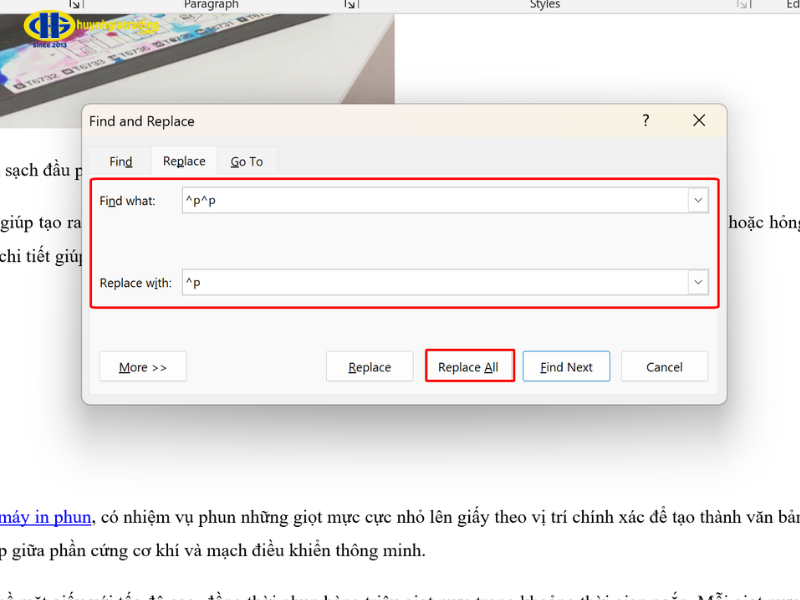Expand More >> search options
This screenshot has height=600, width=800.
click(143, 367)
